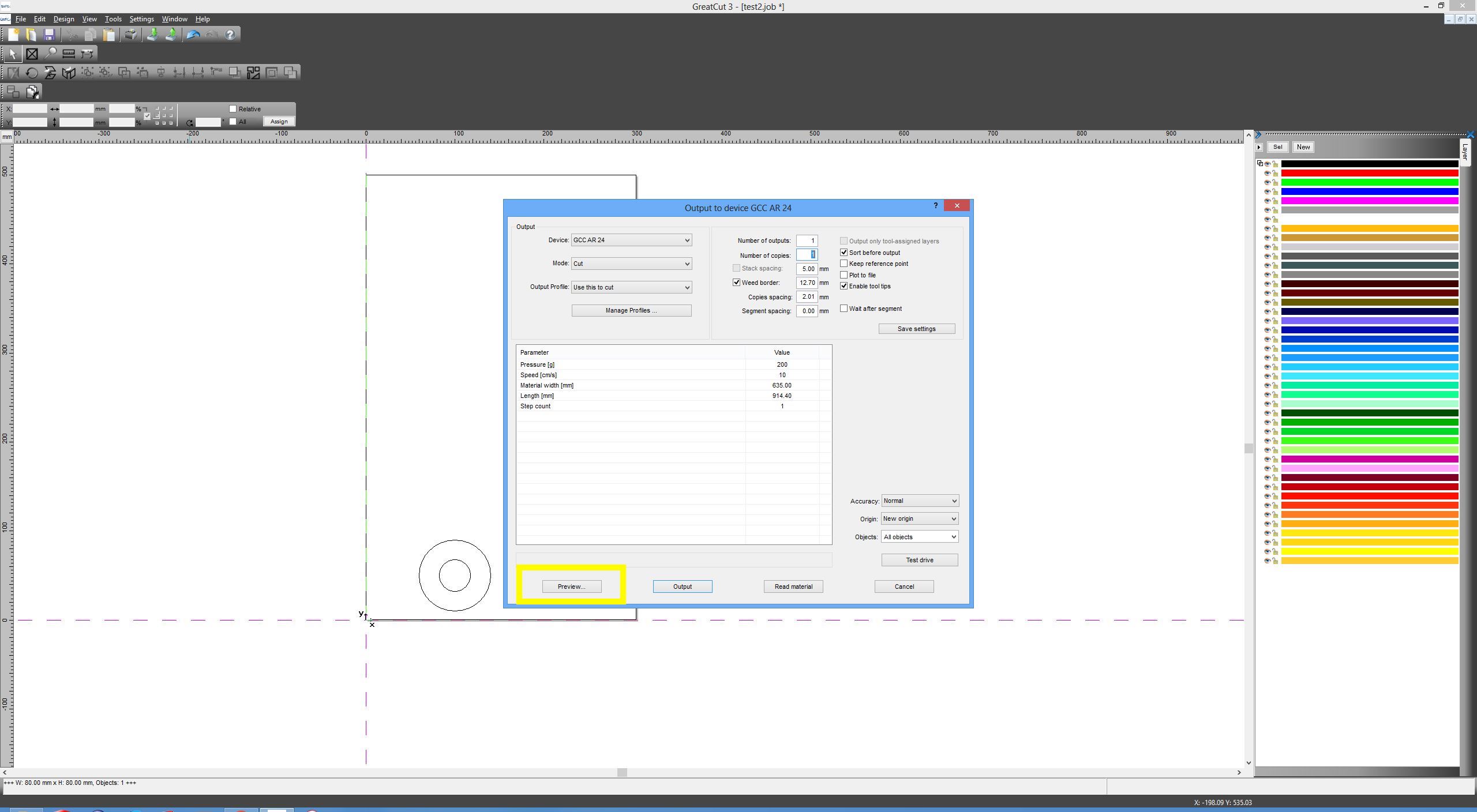The width and height of the screenshot is (1477, 812).
Task: Select the magnifying glass Zoom tool
Action: click(50, 54)
